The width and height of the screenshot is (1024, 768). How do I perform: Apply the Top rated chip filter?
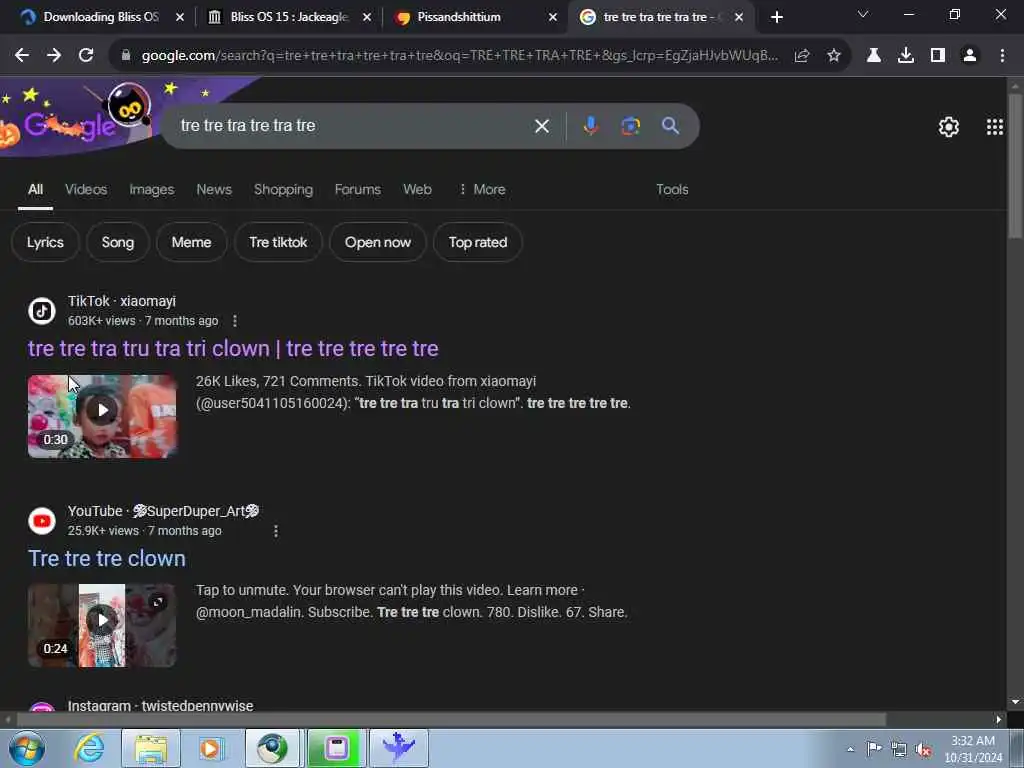(478, 242)
